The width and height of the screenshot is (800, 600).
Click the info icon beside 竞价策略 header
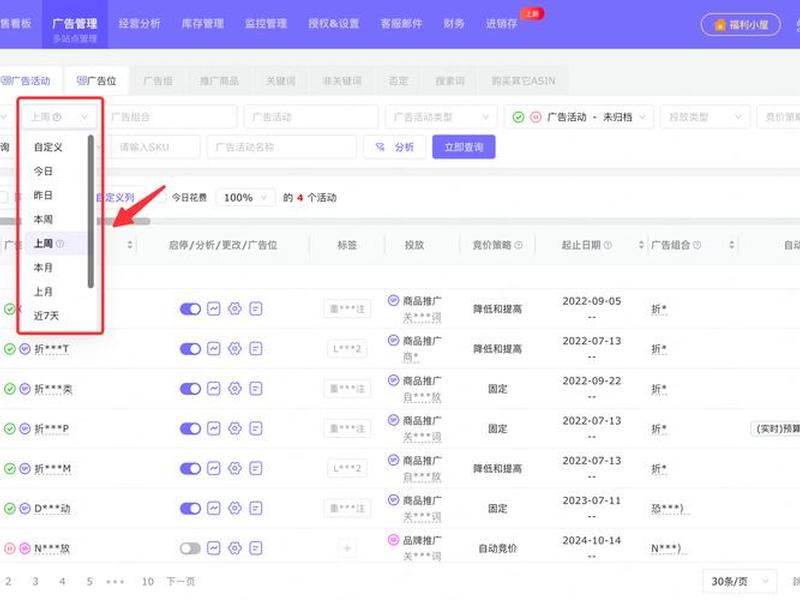518,245
